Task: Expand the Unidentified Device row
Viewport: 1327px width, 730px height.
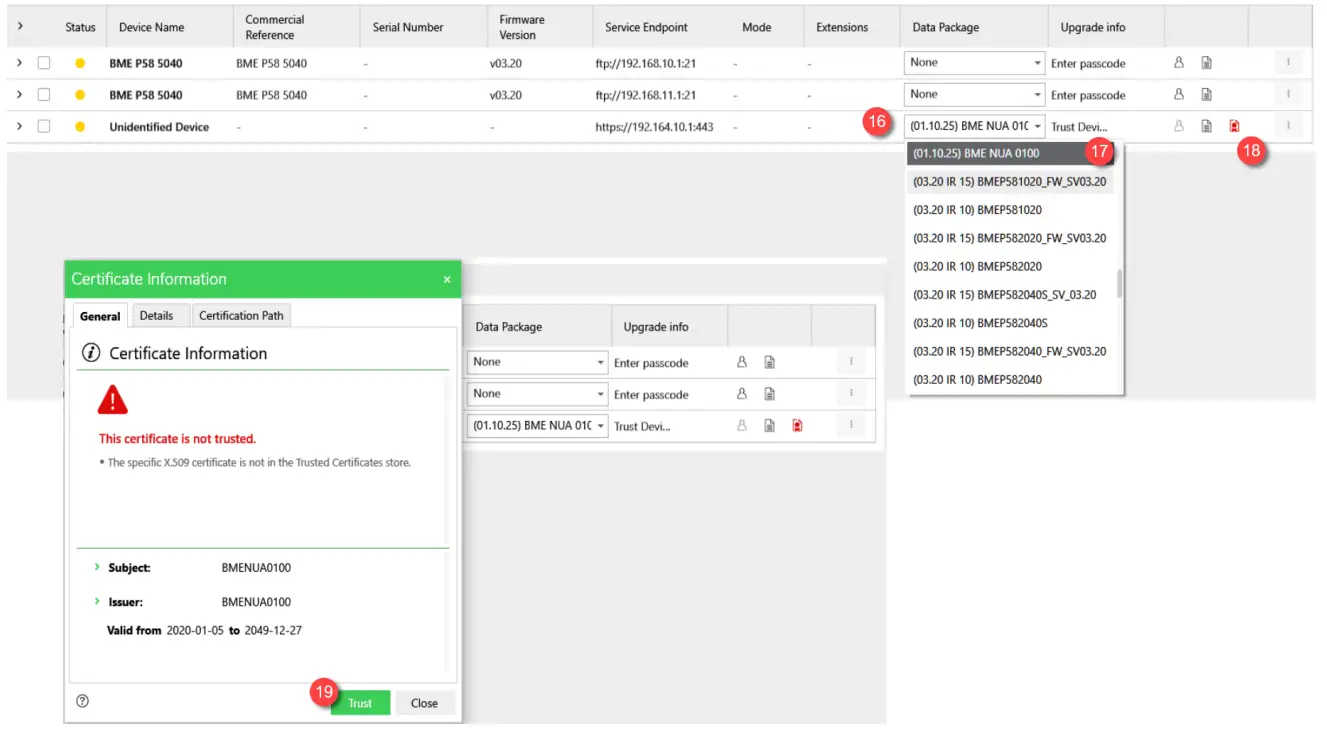Action: 19,127
